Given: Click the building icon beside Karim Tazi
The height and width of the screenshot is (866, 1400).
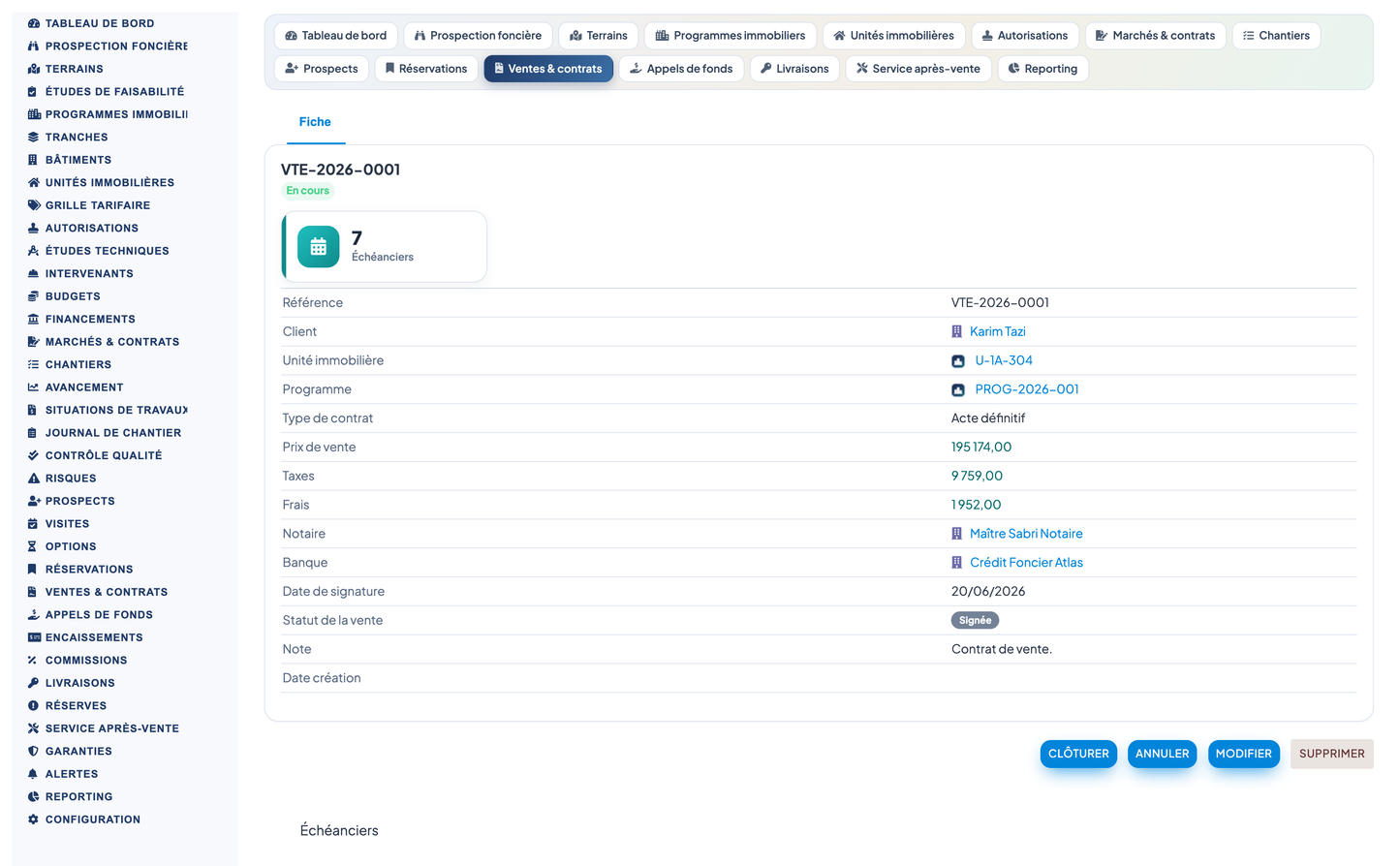Looking at the screenshot, I should click(957, 331).
